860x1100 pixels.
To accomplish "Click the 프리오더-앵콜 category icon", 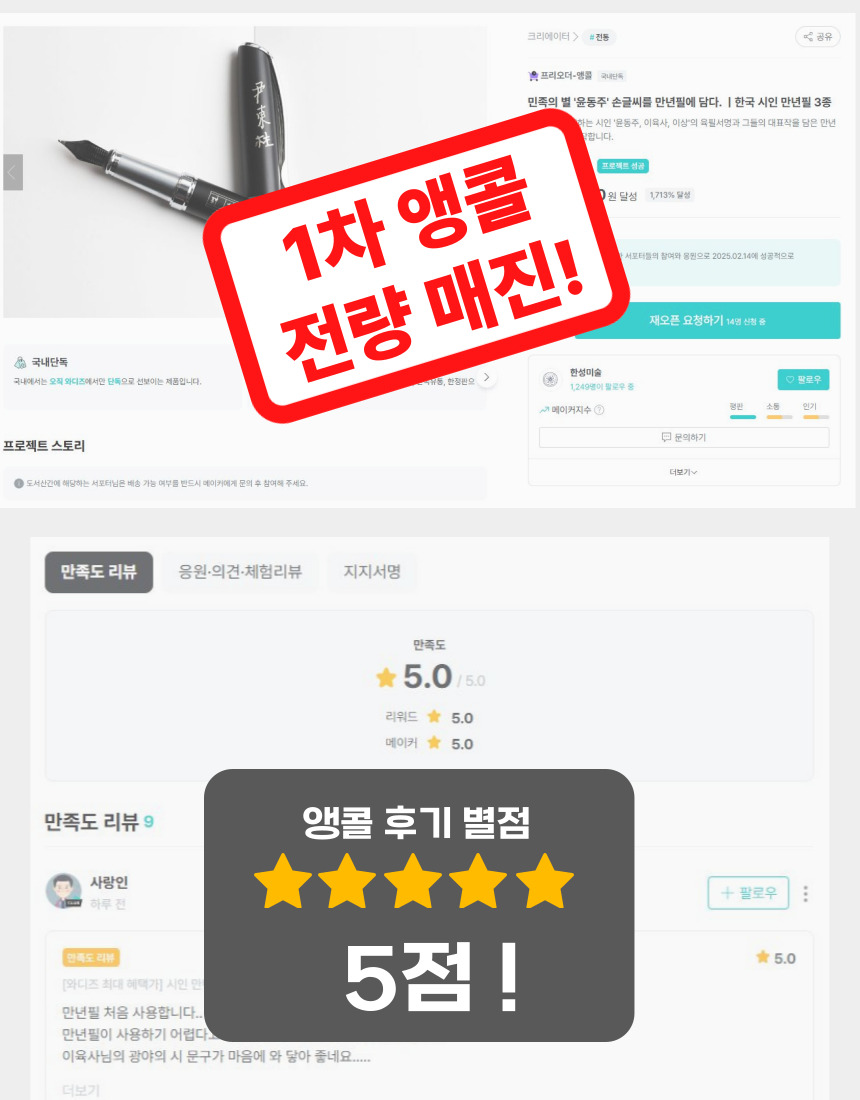I will (533, 75).
